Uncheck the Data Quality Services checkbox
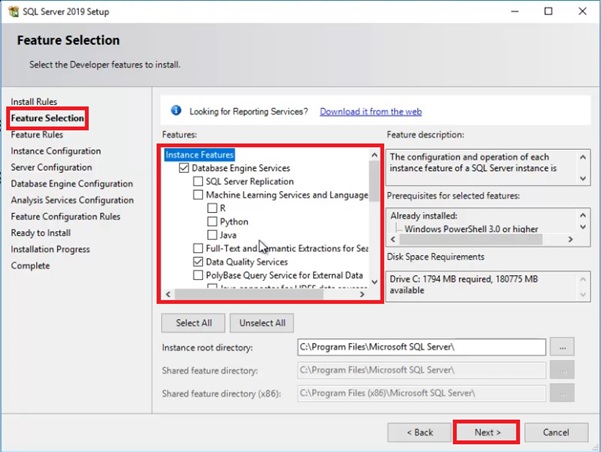601x452 pixels. tap(198, 262)
